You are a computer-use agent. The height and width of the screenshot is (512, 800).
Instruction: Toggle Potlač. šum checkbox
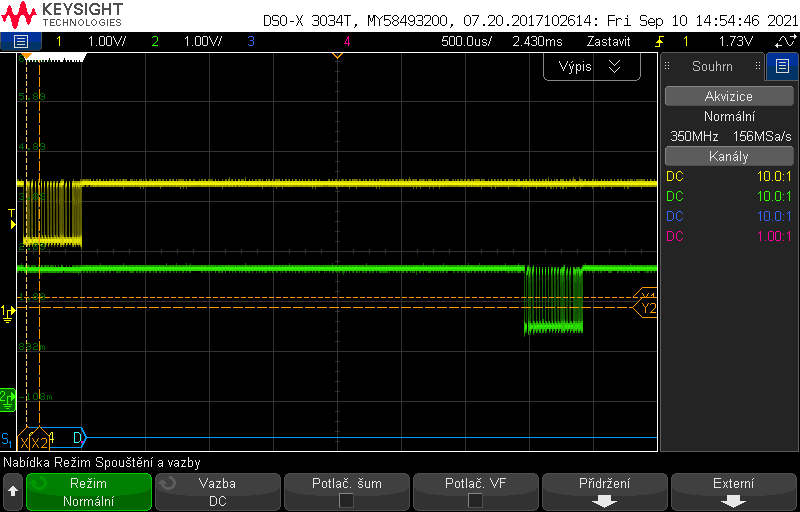(x=346, y=500)
